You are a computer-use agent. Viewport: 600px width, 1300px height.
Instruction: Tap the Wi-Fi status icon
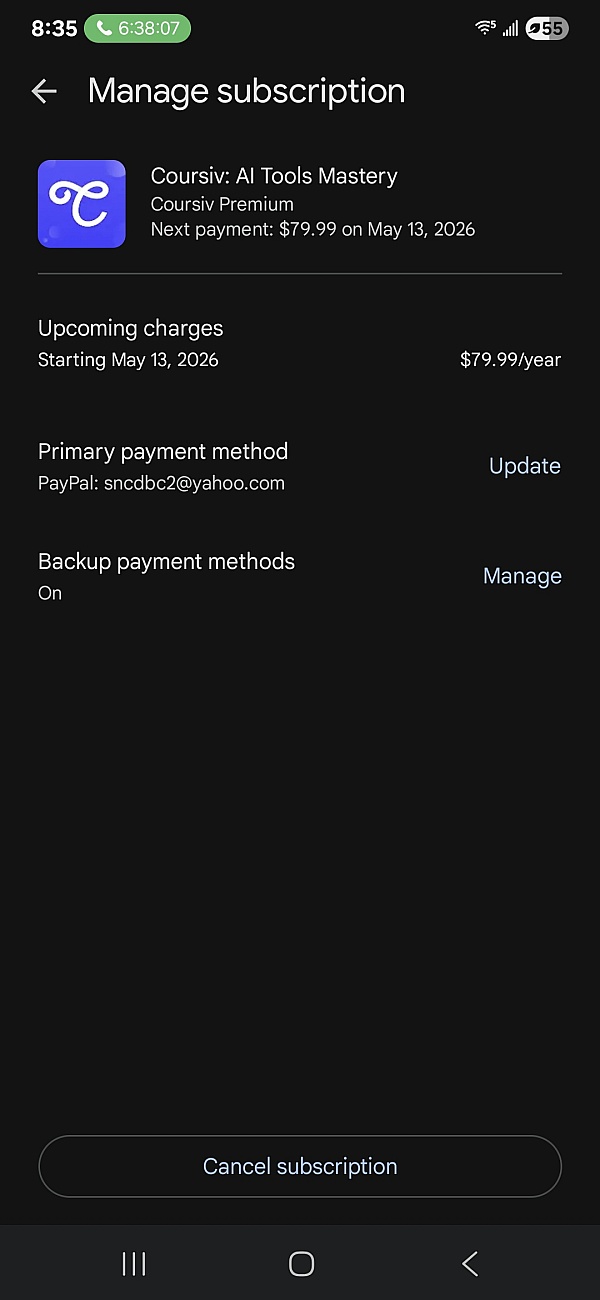(x=485, y=29)
